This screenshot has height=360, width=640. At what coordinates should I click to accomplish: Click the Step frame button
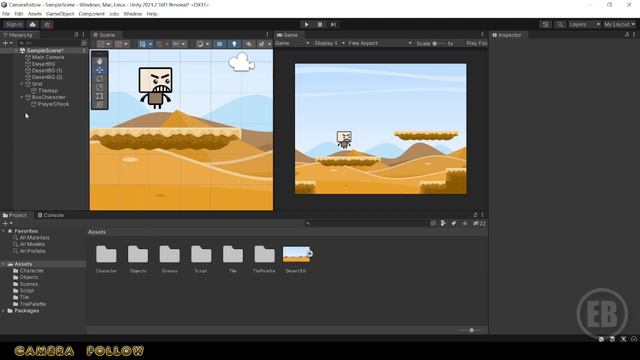[x=333, y=24]
